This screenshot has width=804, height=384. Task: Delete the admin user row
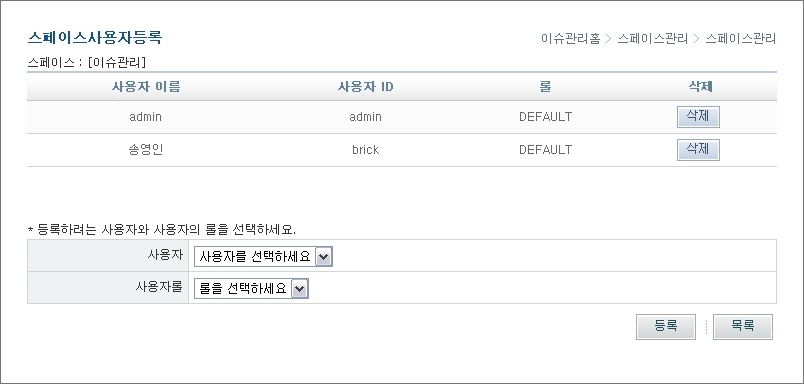(x=698, y=117)
